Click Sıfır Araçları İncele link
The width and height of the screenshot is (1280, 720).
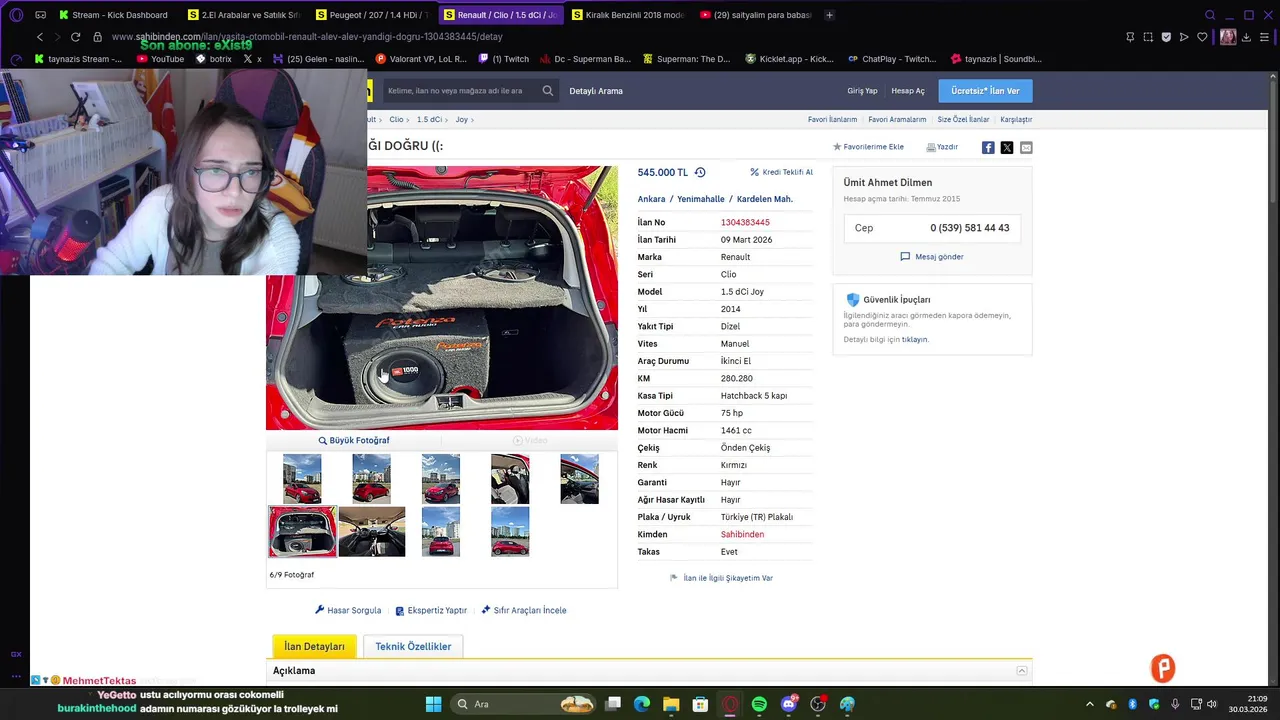(524, 611)
